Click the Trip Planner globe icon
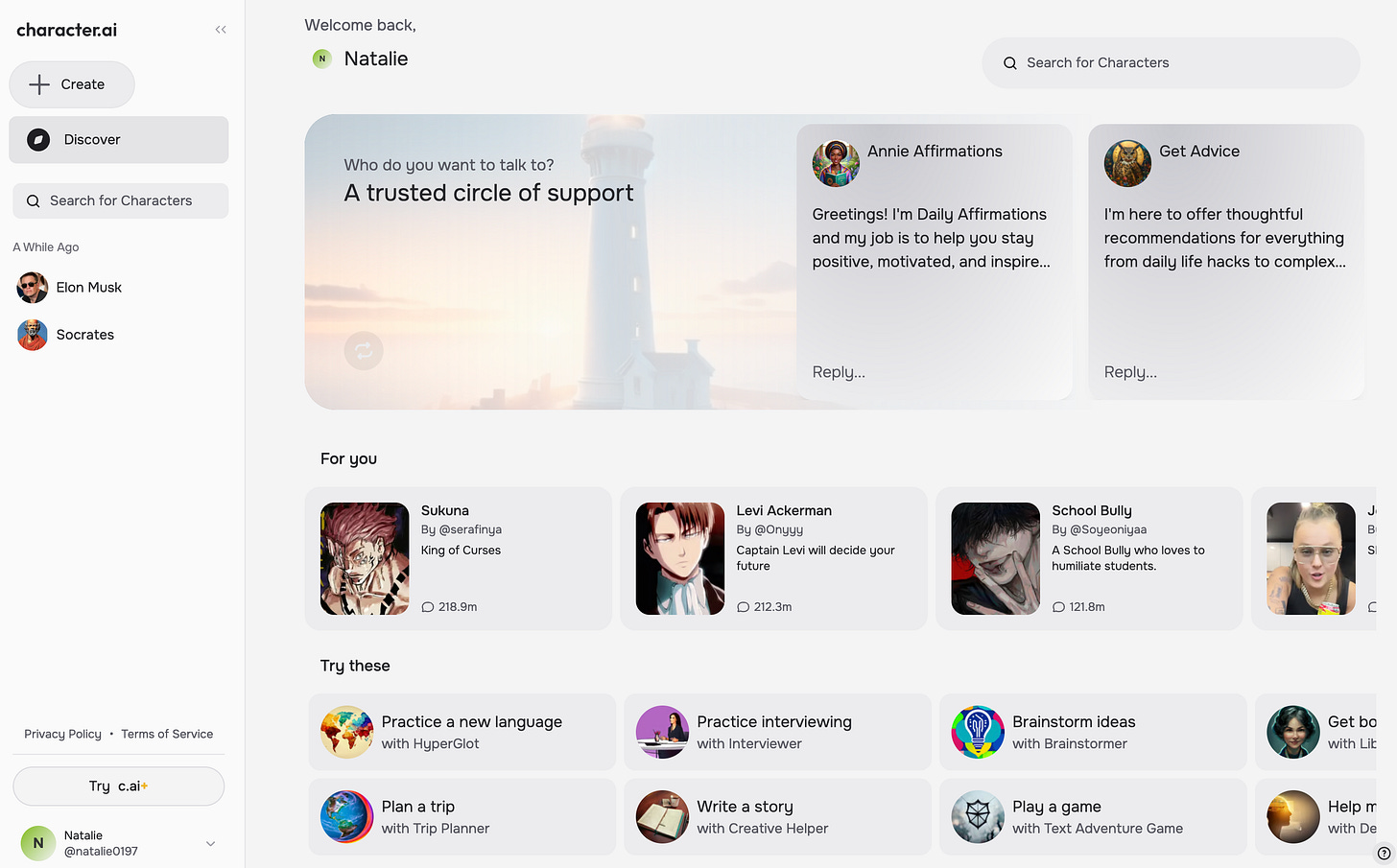 tap(347, 816)
